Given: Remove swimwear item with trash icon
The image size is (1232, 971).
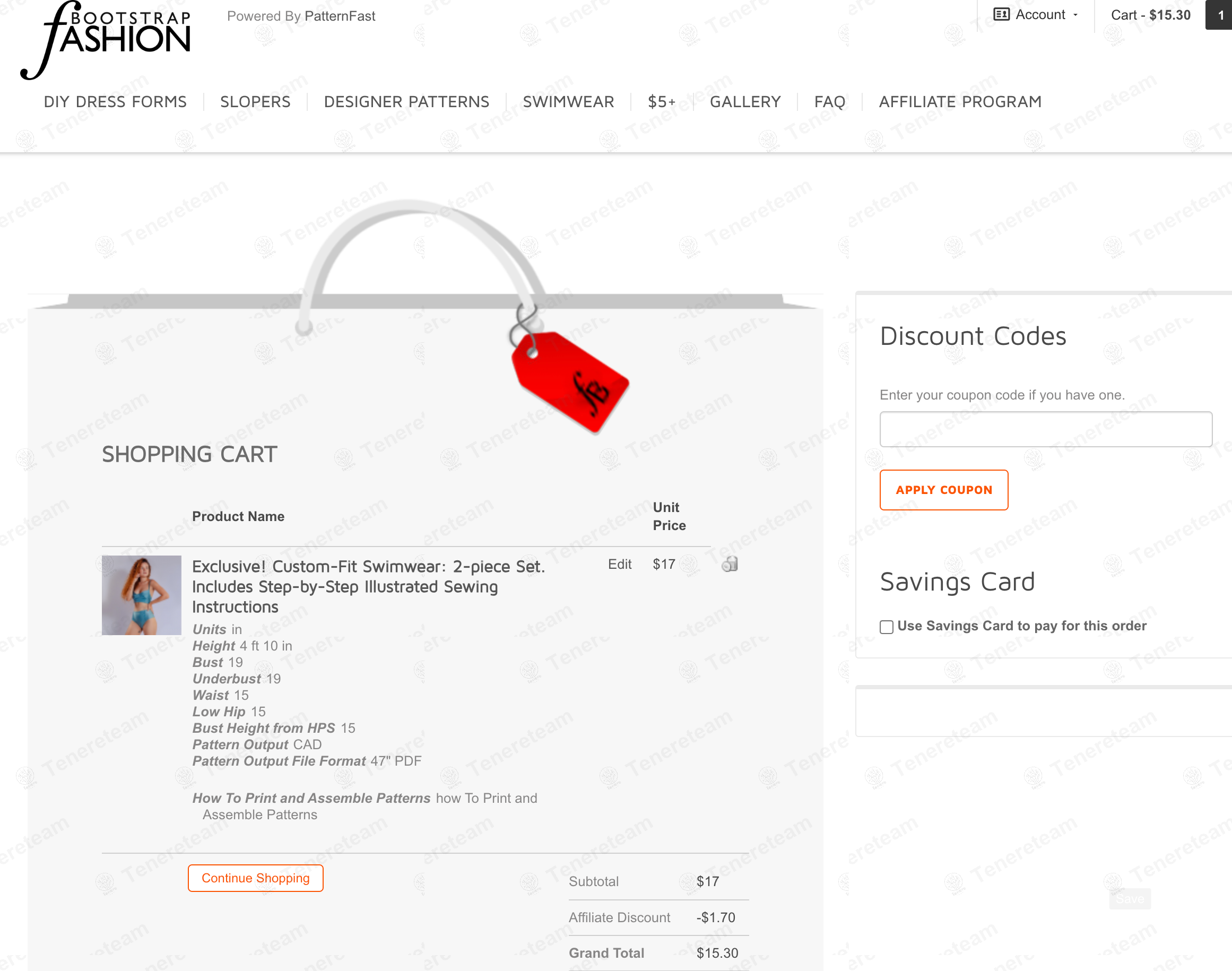Looking at the screenshot, I should 730,564.
